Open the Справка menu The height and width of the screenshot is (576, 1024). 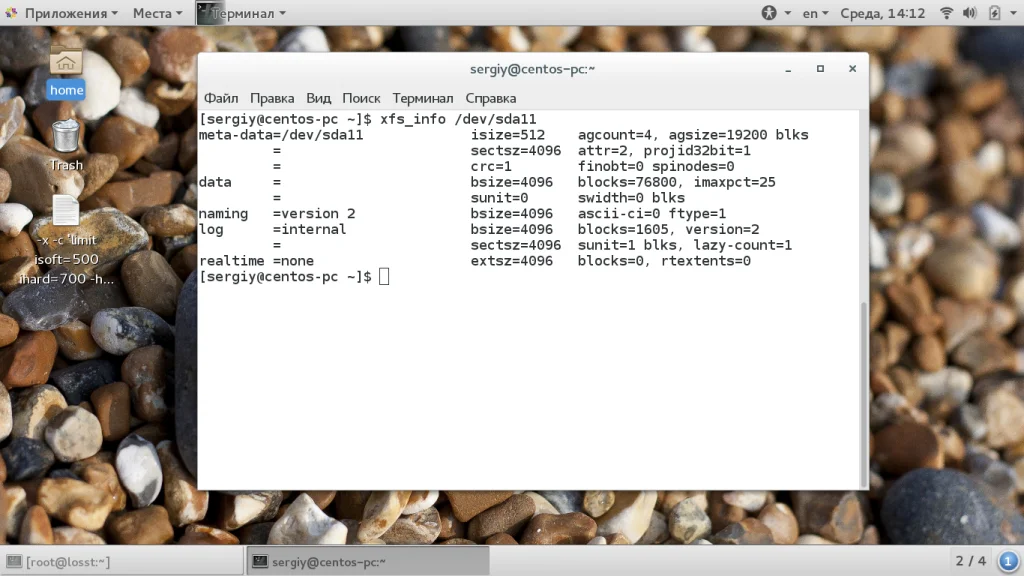click(490, 98)
